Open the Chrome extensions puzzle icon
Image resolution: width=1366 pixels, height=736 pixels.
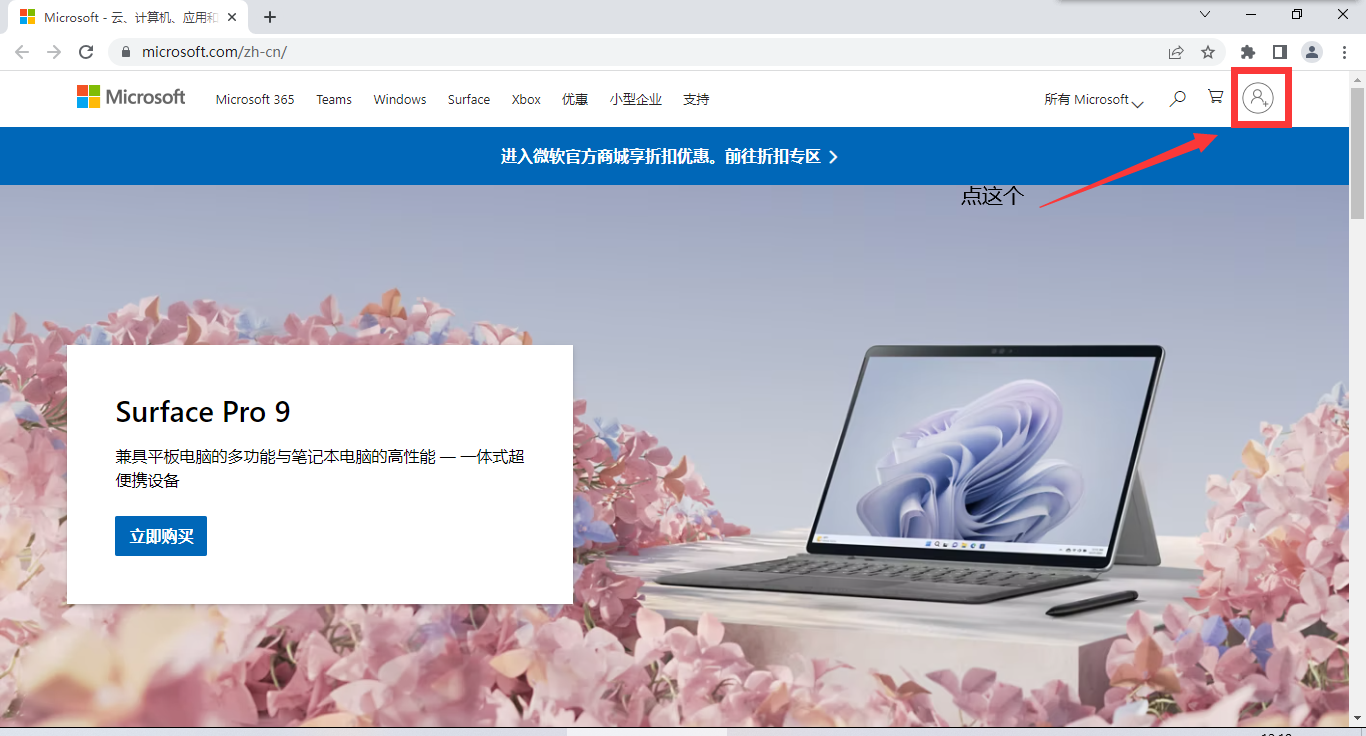tap(1248, 52)
